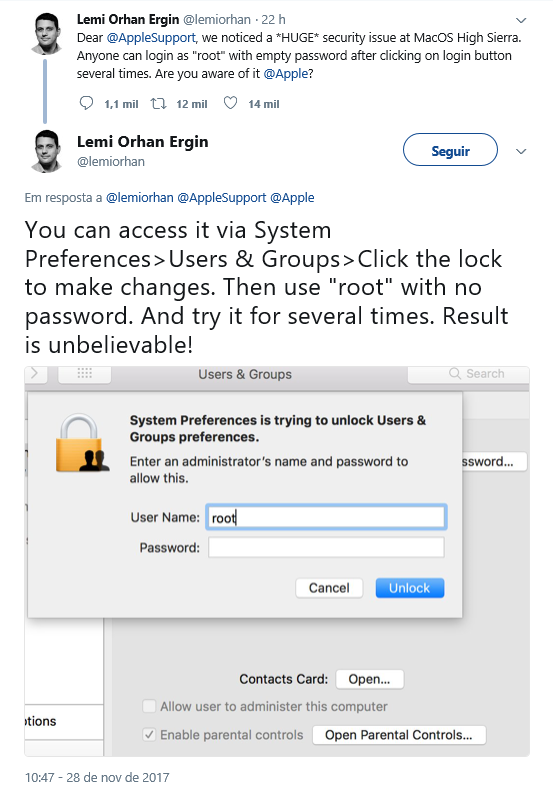553x789 pixels.
Task: Toggle Allow user to administer this computer
Action: (x=149, y=706)
